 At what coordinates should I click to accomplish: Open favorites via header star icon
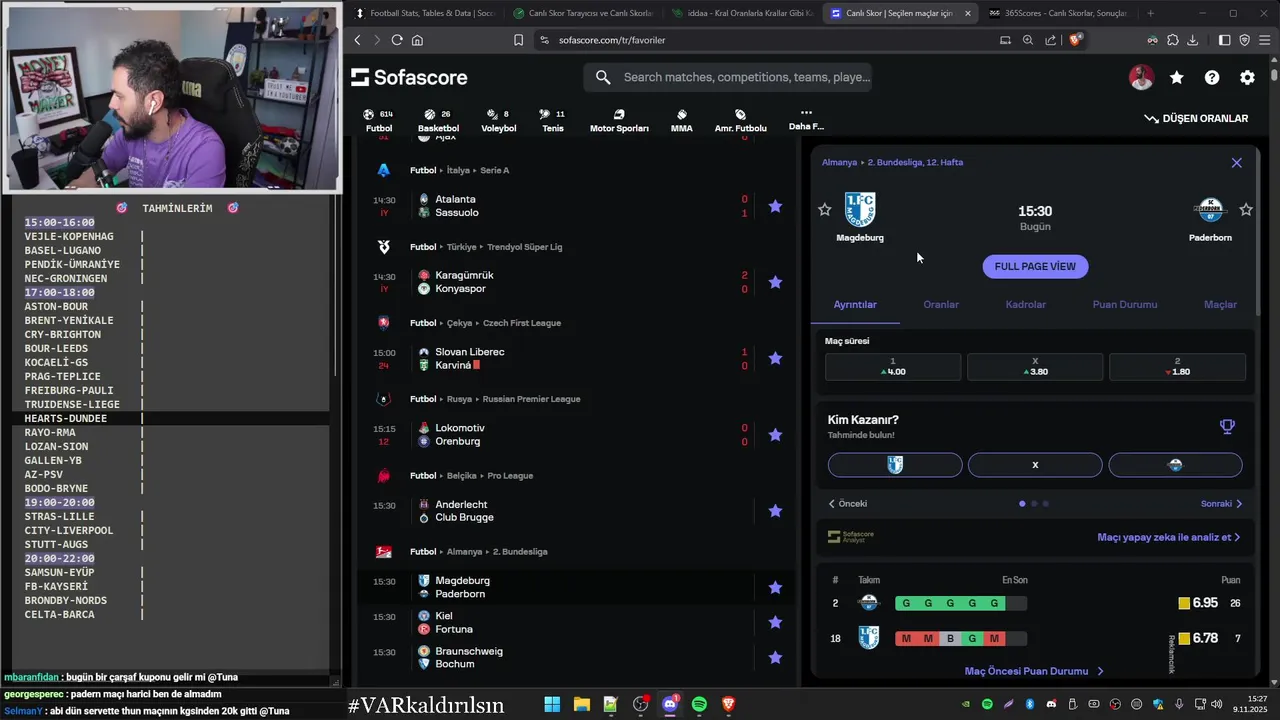[1177, 77]
